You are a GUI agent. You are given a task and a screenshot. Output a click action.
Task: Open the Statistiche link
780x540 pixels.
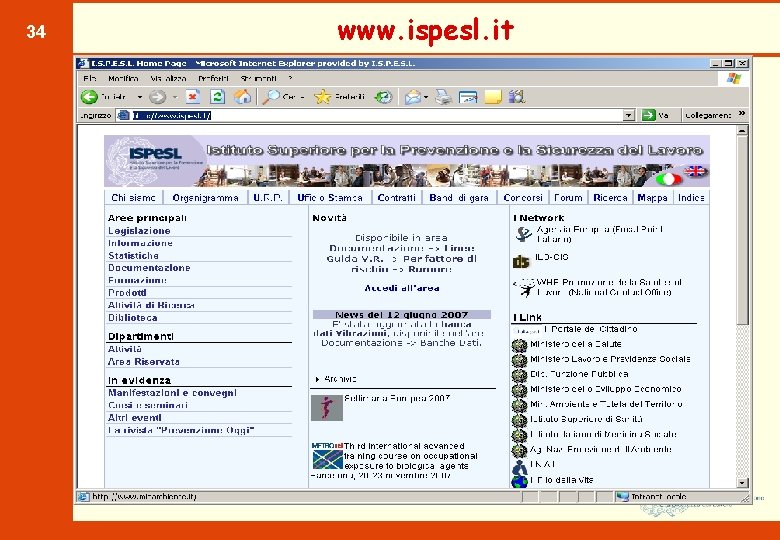click(x=133, y=256)
